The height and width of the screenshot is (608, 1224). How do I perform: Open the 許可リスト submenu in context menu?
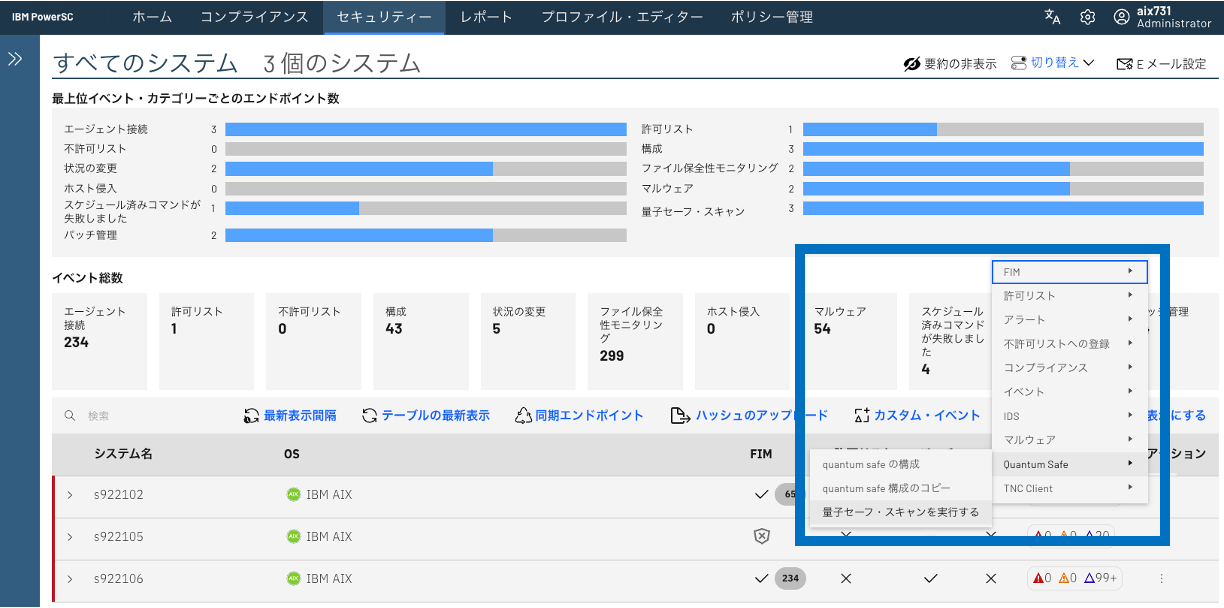tap(1069, 295)
